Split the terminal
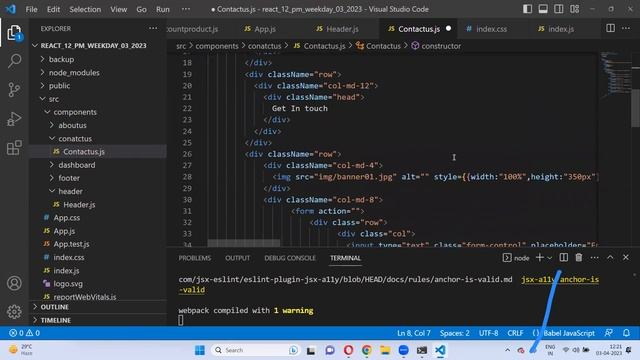The image size is (640, 360). (563, 258)
